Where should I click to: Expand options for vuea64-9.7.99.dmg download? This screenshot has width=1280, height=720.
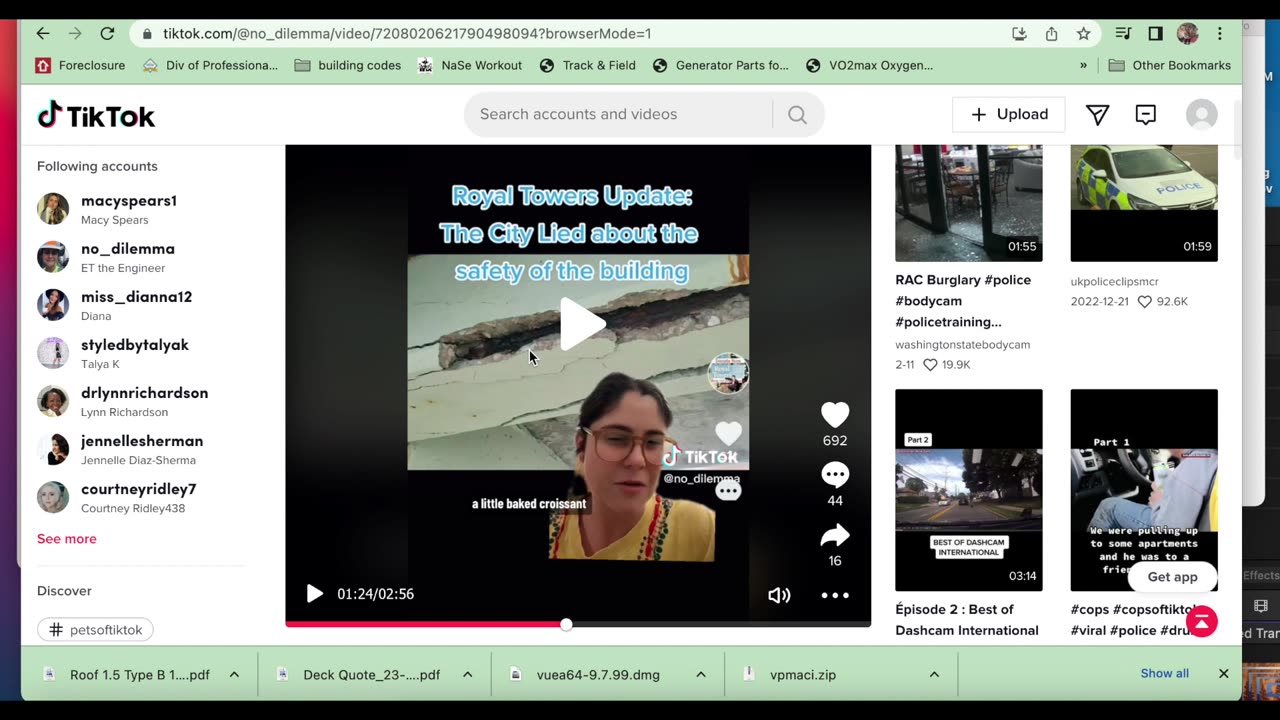pyautogui.click(x=701, y=675)
